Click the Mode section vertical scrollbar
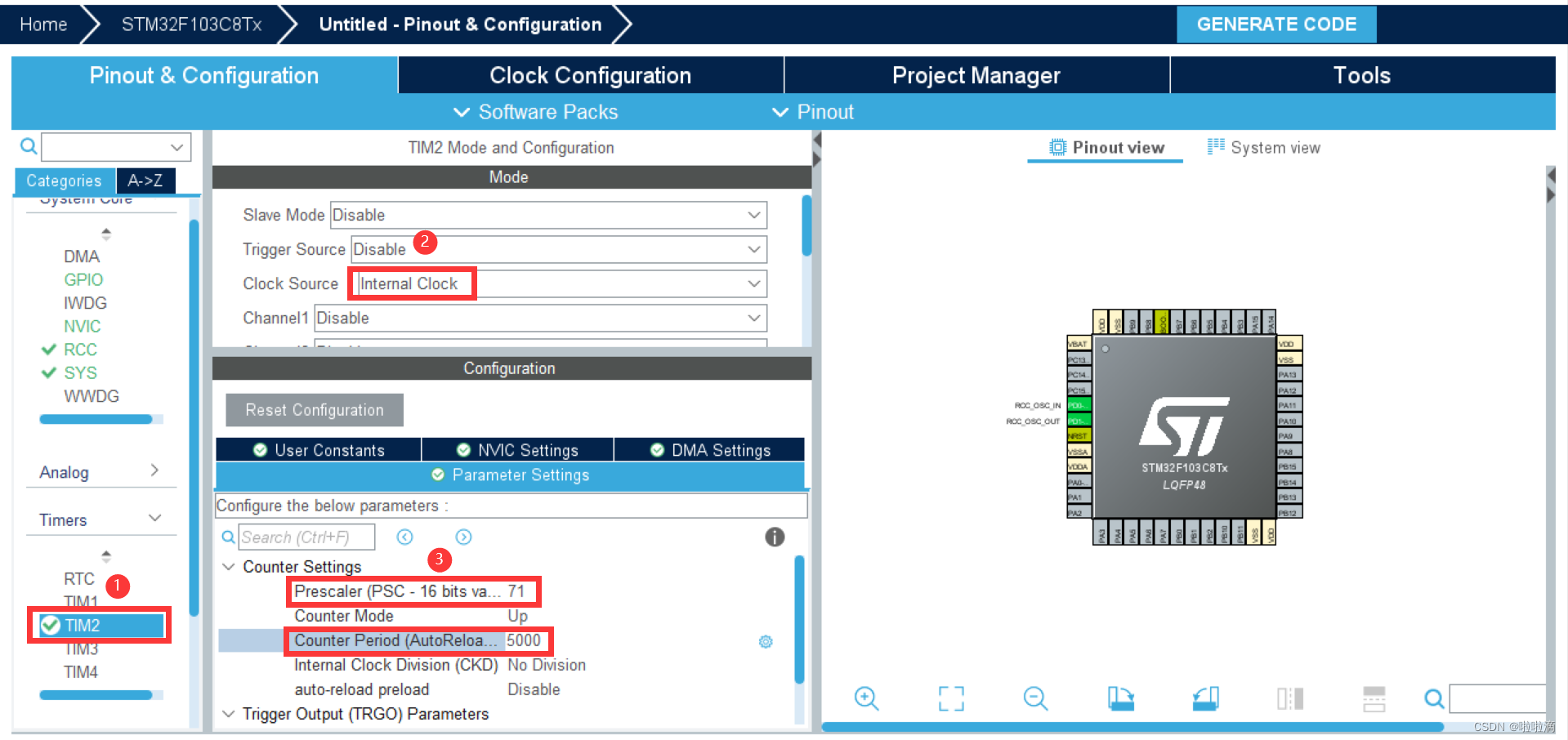Viewport: 1568px width, 740px height. tap(806, 226)
